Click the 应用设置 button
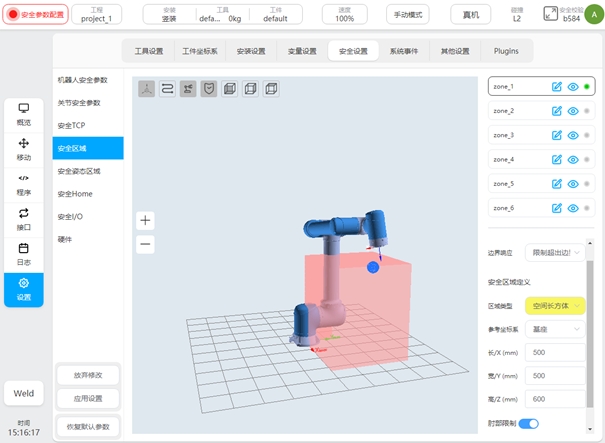The width and height of the screenshot is (605, 443). click(88, 398)
